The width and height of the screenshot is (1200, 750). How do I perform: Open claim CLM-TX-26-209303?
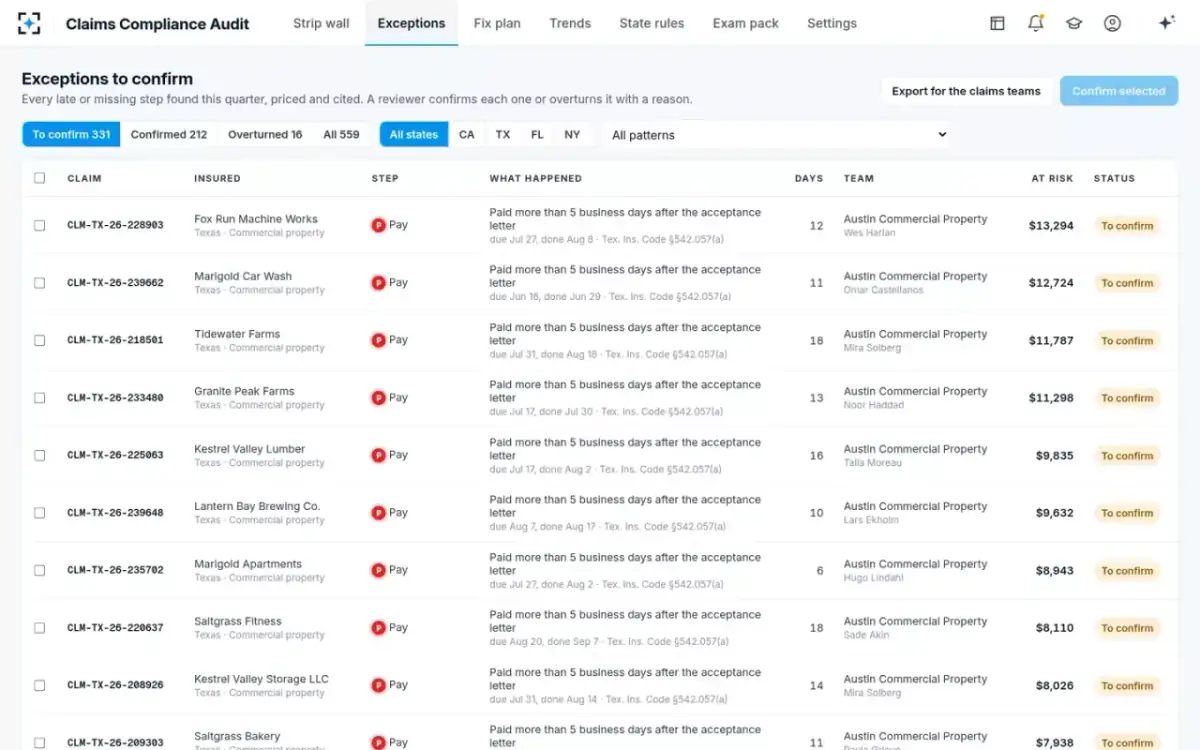pos(115,743)
